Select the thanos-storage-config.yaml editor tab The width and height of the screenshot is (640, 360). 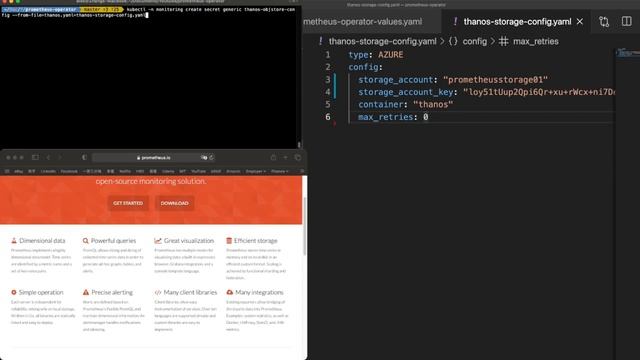click(x=517, y=22)
